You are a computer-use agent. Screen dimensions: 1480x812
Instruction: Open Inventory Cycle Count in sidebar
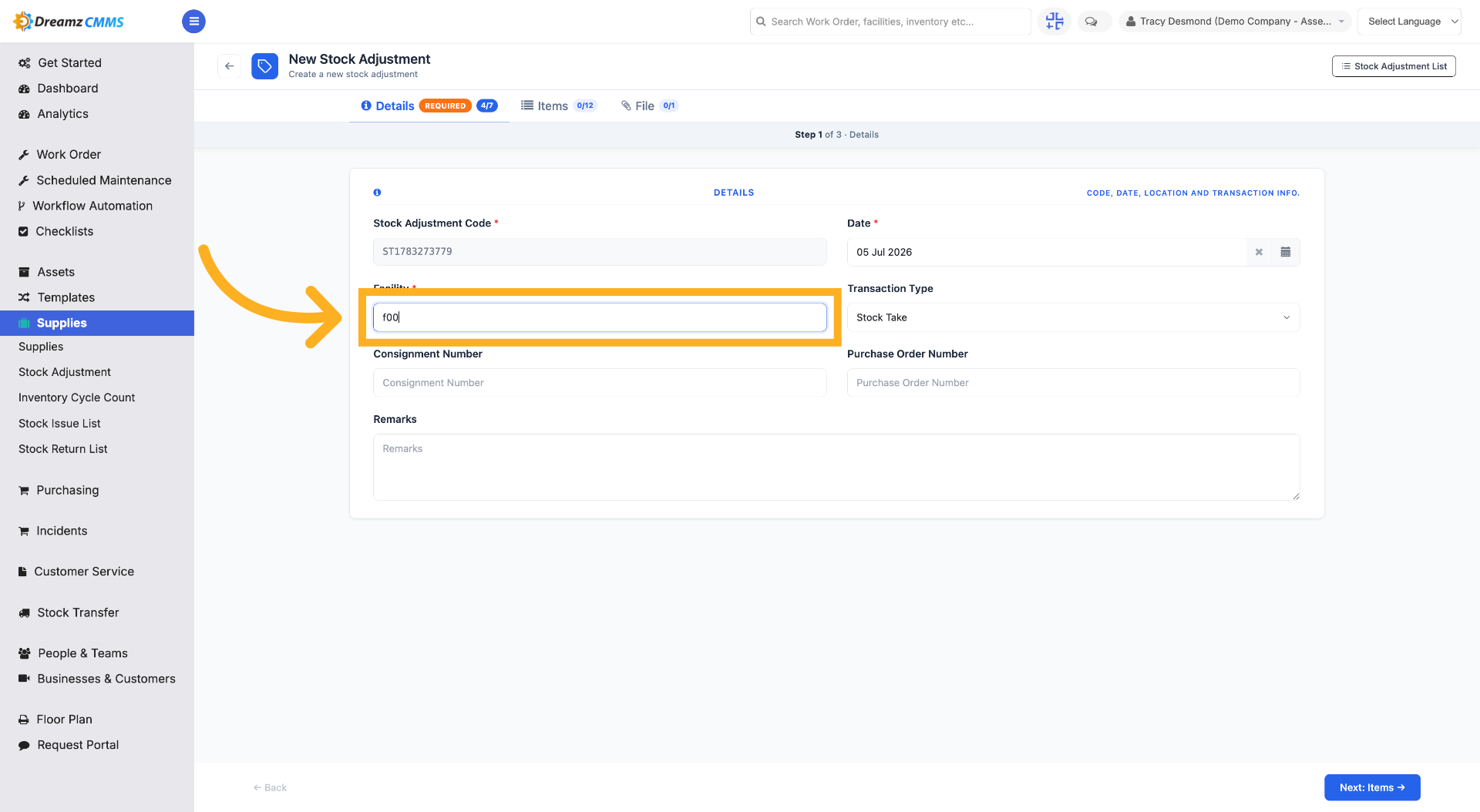[x=77, y=398]
